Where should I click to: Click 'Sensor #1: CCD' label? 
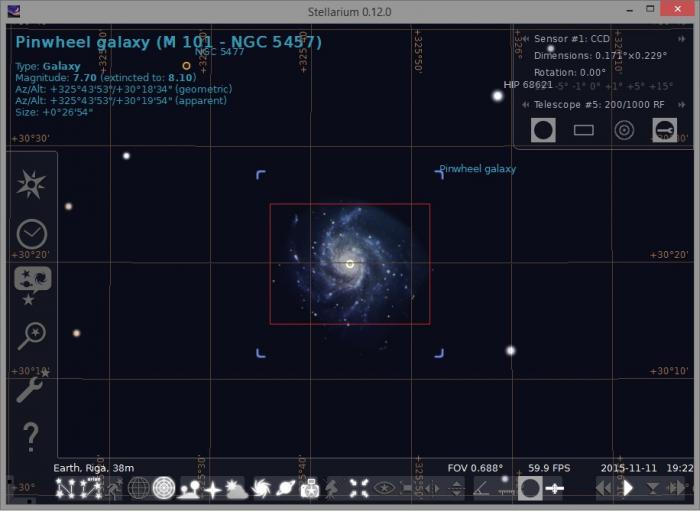tap(572, 39)
